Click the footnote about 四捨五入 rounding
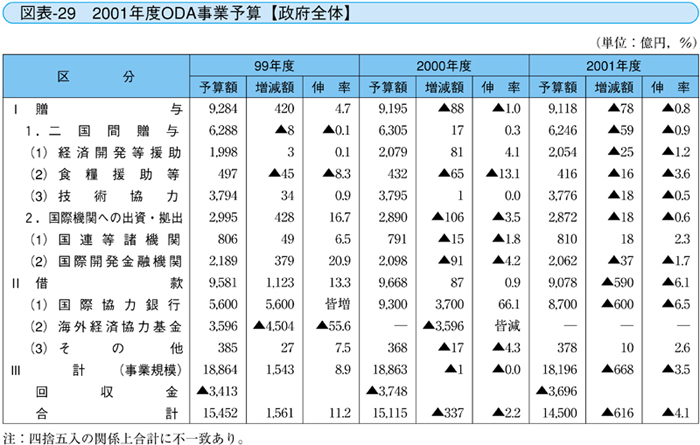The height and width of the screenshot is (445, 700). pyautogui.click(x=122, y=436)
